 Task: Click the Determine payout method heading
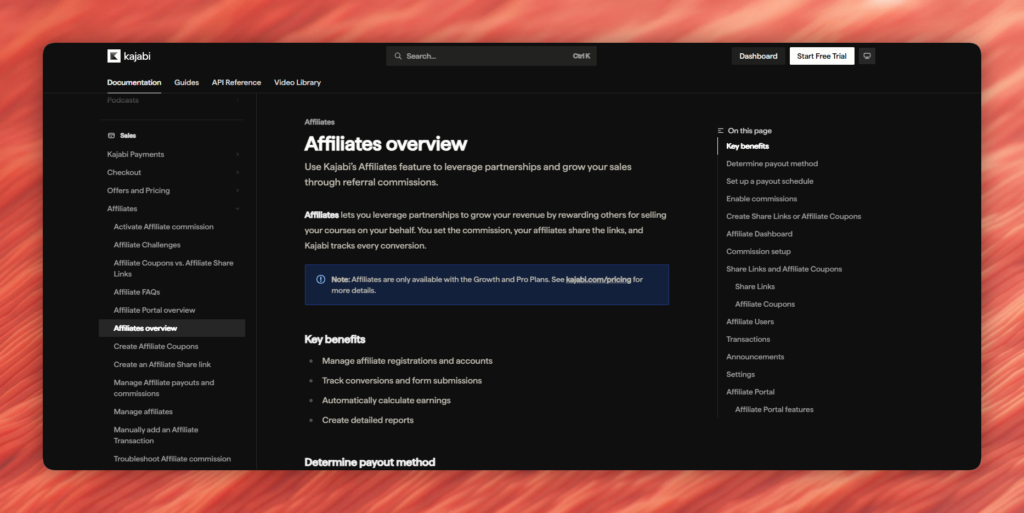click(370, 462)
